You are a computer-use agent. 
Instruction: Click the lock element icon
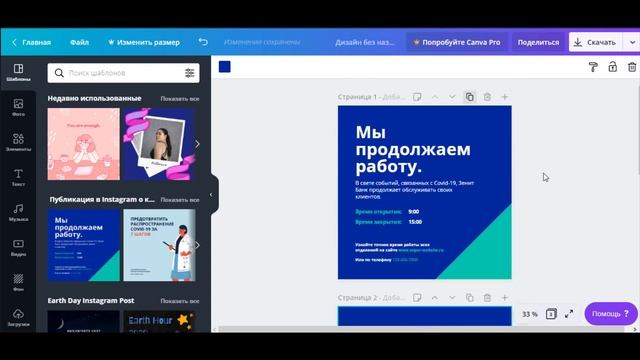(x=613, y=67)
